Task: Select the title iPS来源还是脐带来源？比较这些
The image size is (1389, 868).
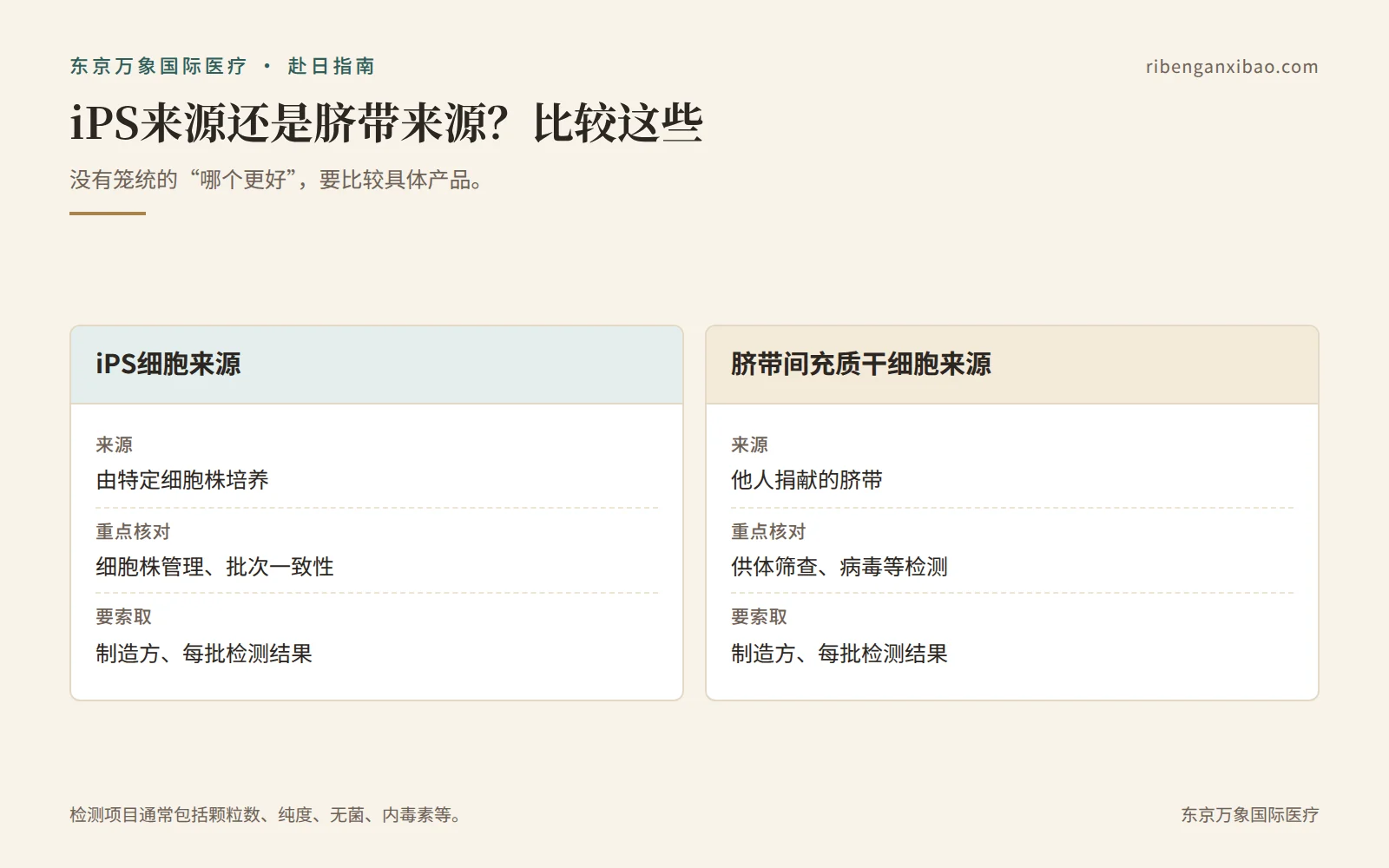Action: 386,123
